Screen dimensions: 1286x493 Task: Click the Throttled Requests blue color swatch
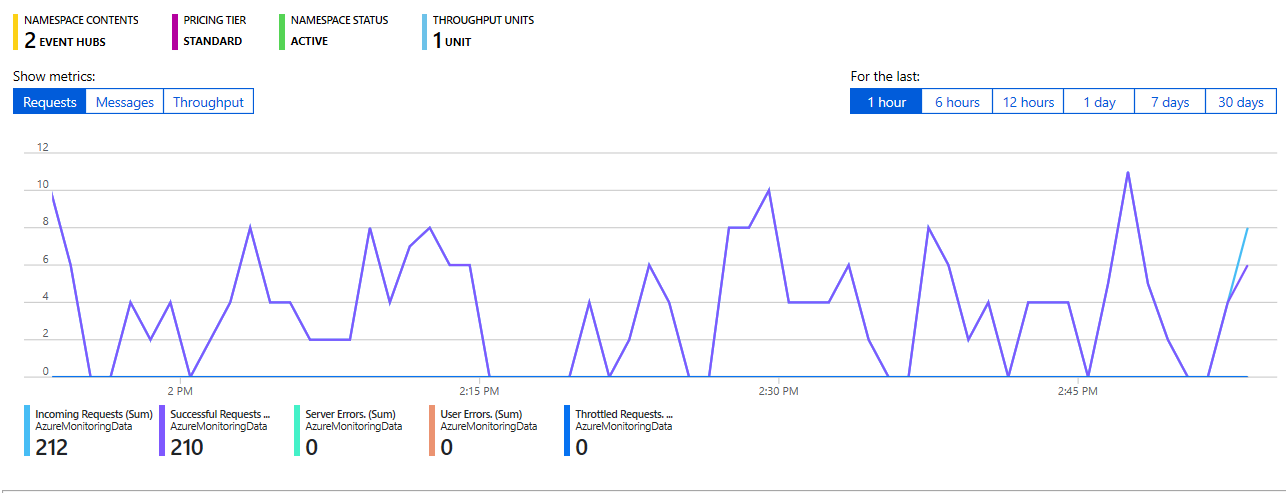pos(567,431)
